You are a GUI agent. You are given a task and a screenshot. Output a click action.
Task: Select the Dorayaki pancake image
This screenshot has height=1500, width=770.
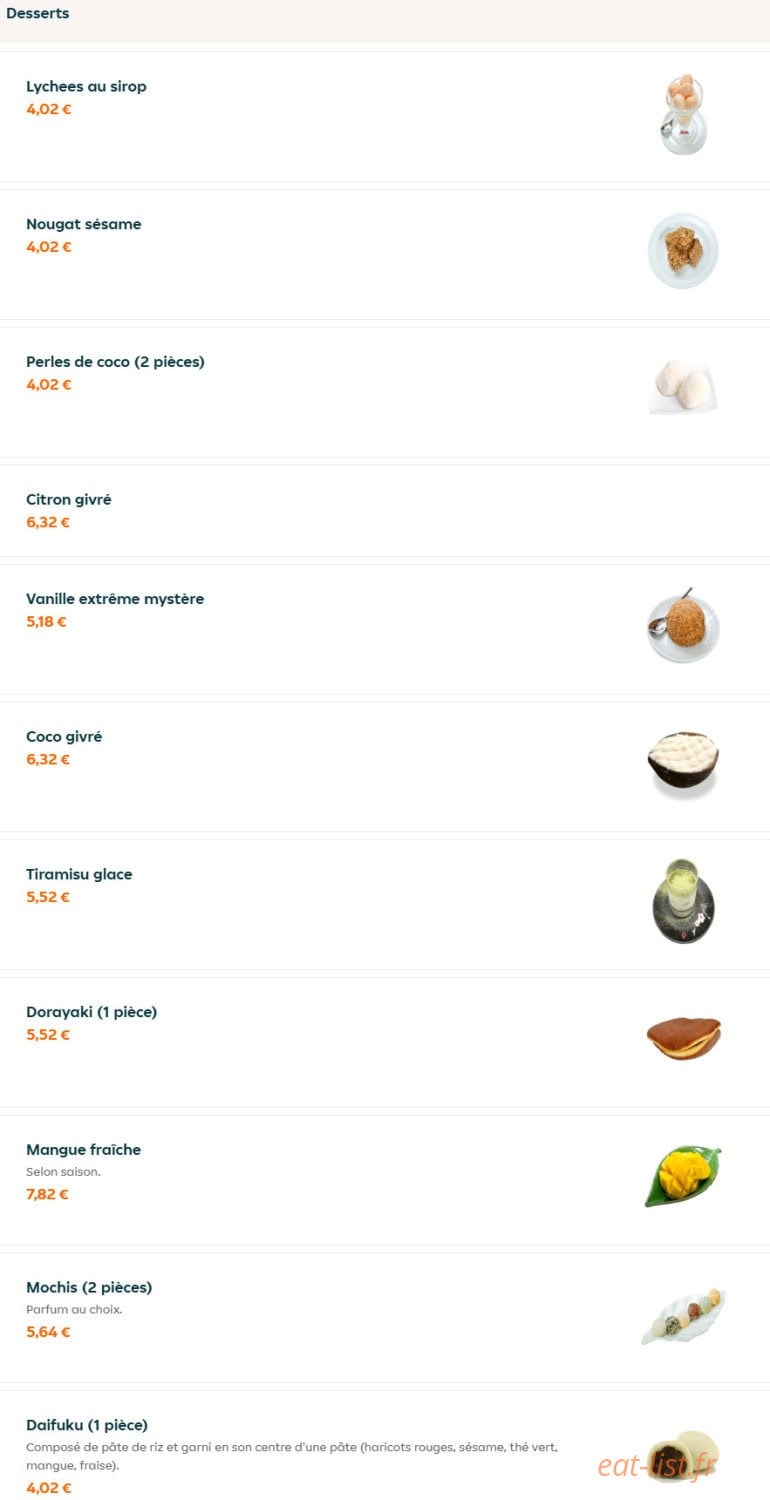point(683,1038)
